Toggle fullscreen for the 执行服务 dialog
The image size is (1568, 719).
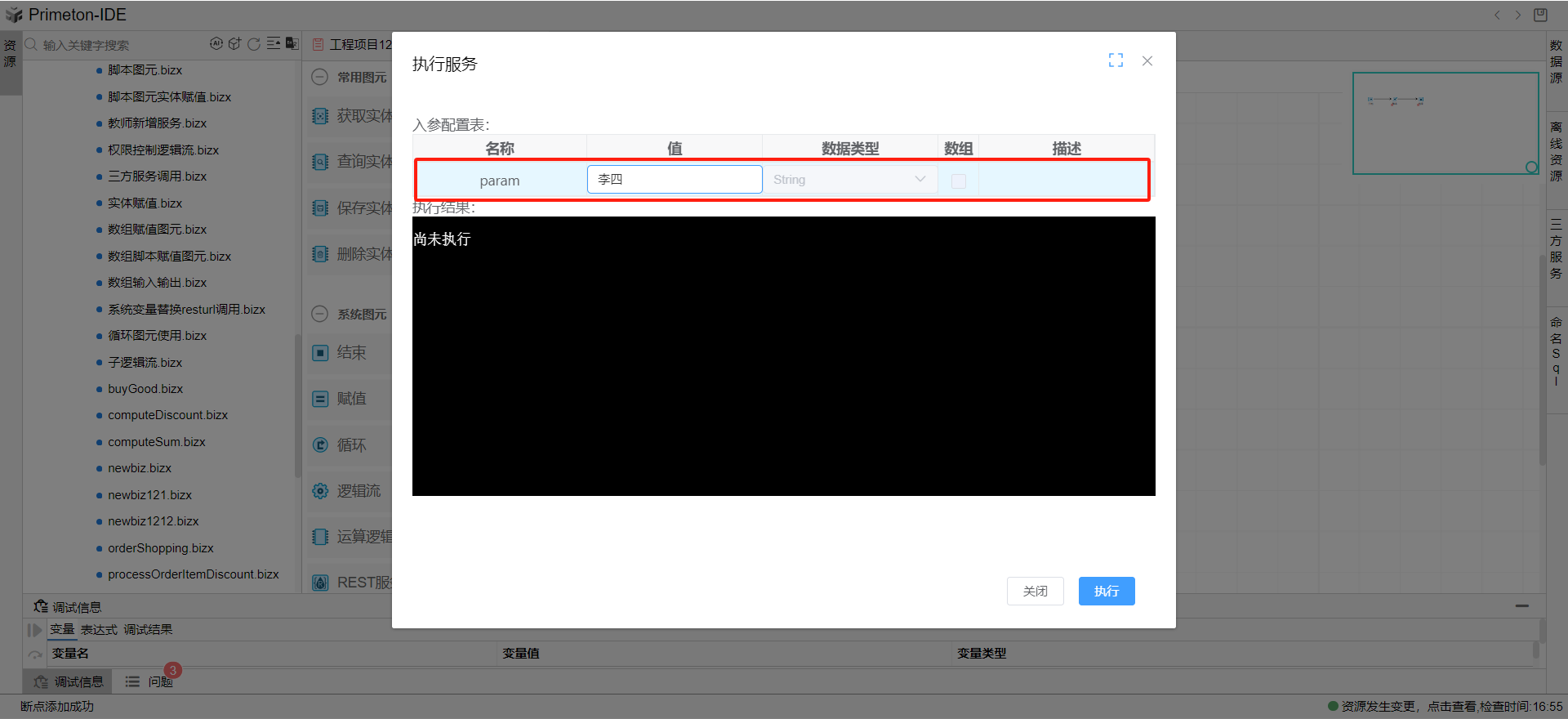click(x=1116, y=60)
